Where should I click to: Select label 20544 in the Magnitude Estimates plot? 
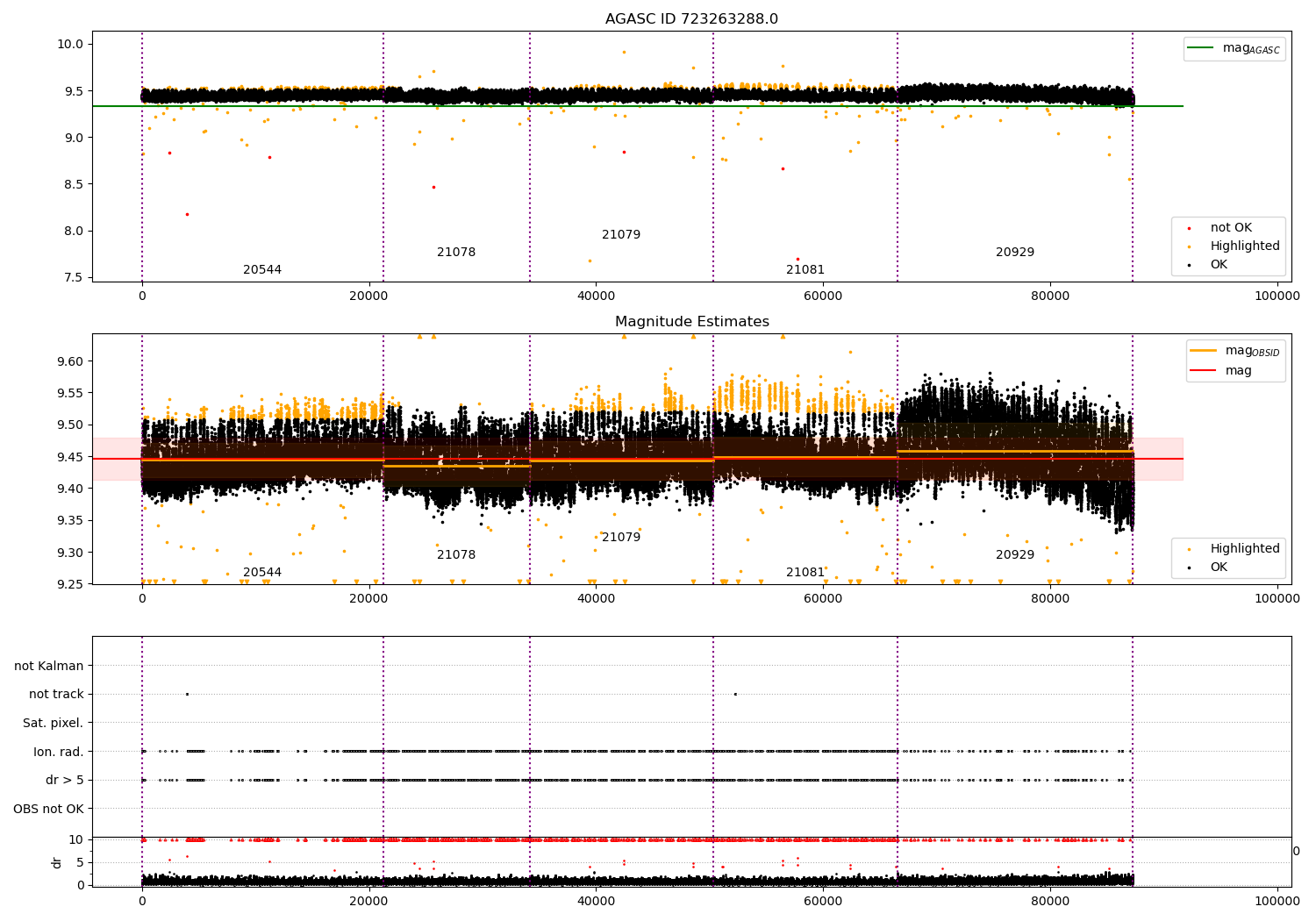[x=262, y=572]
